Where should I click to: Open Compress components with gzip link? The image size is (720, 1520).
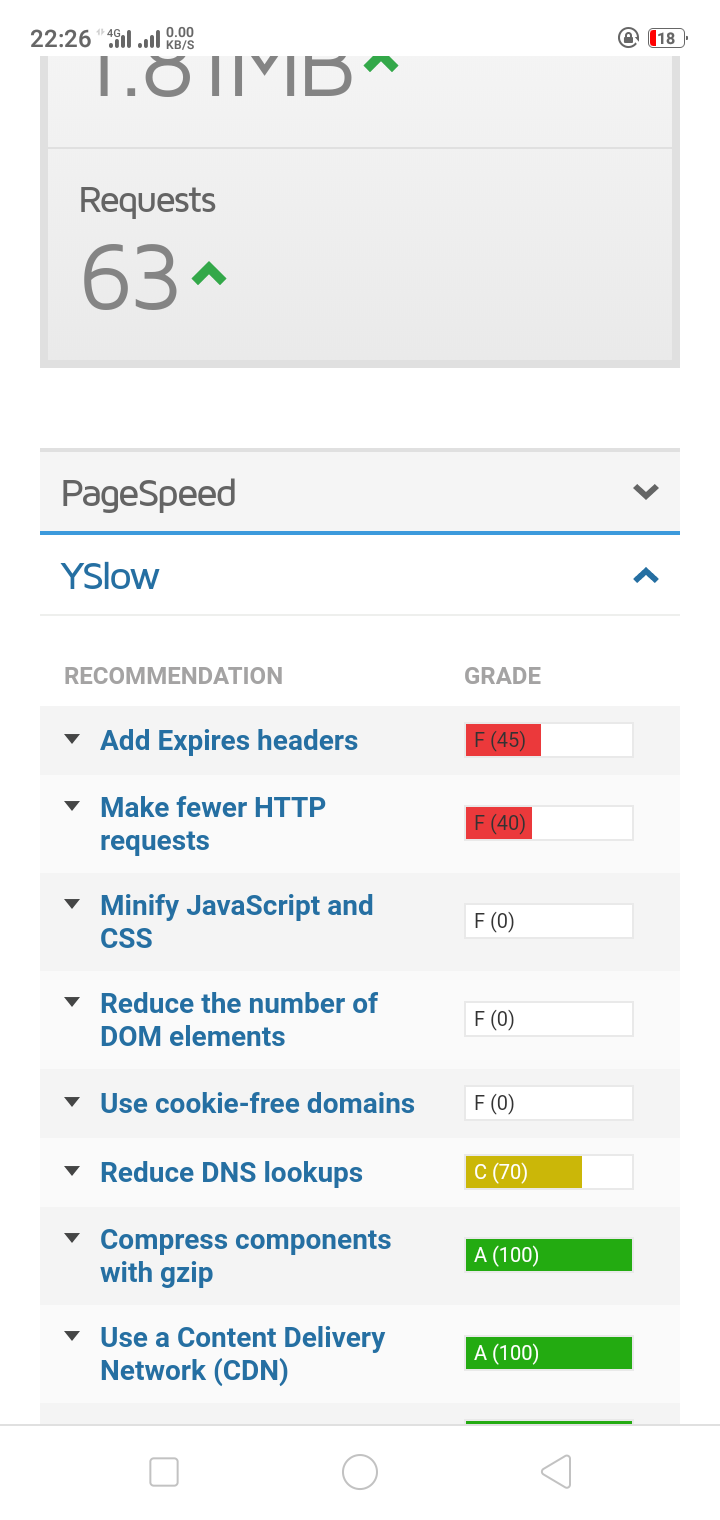tap(245, 1255)
